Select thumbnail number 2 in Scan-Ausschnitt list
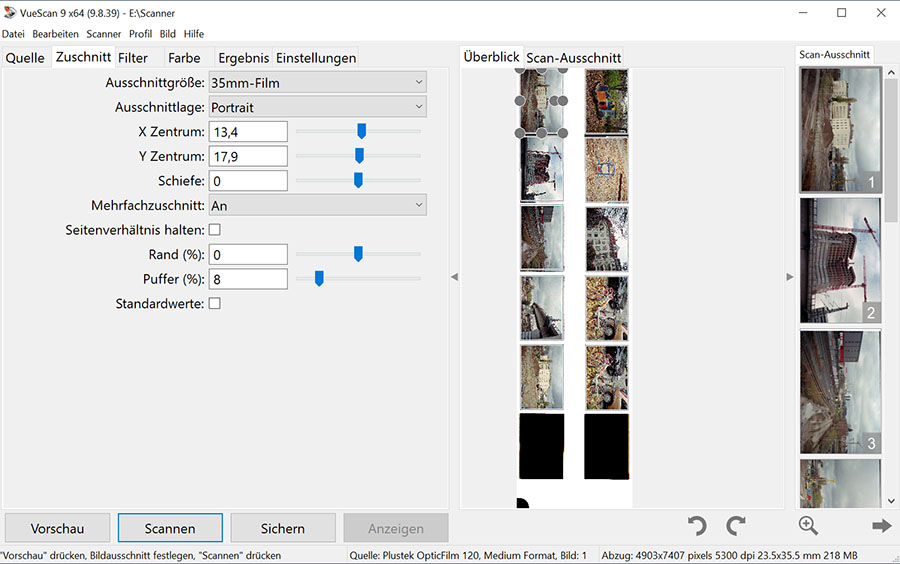The width and height of the screenshot is (900, 564). [x=840, y=260]
